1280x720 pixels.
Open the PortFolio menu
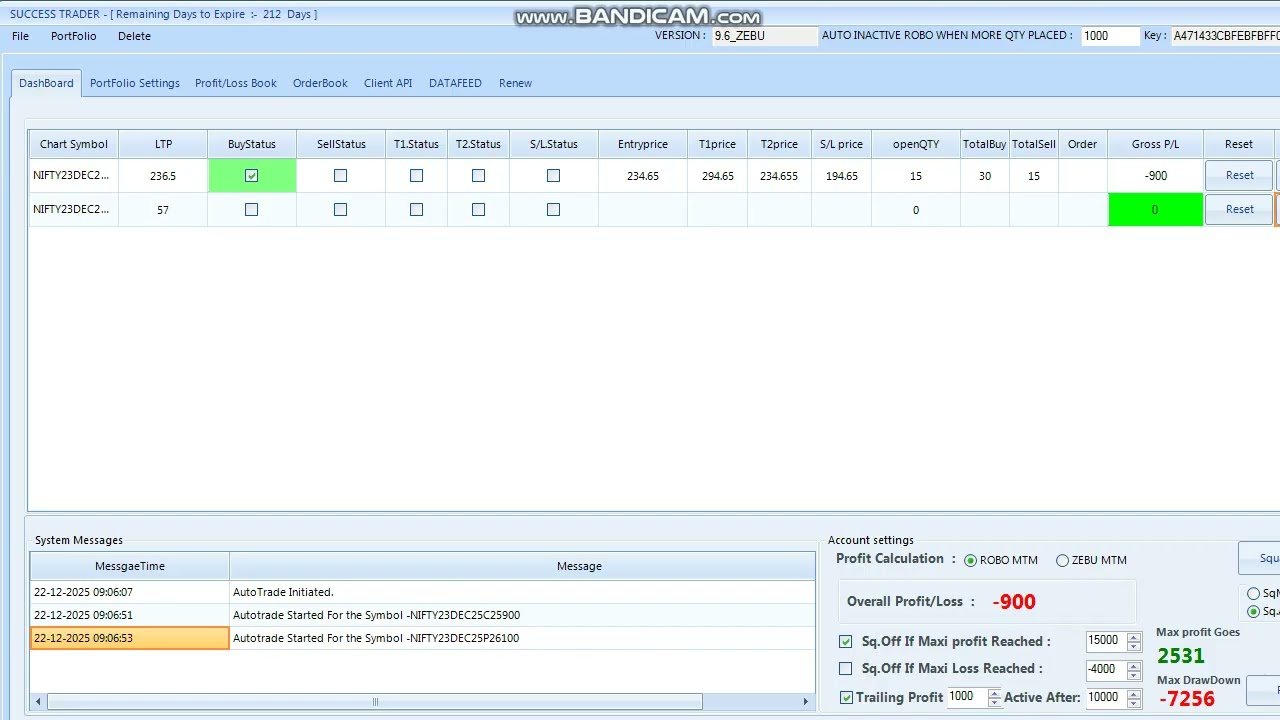point(73,36)
